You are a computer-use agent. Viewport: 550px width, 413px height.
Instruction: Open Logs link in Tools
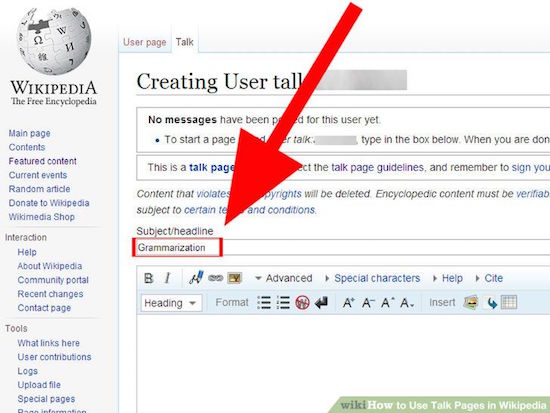point(28,371)
